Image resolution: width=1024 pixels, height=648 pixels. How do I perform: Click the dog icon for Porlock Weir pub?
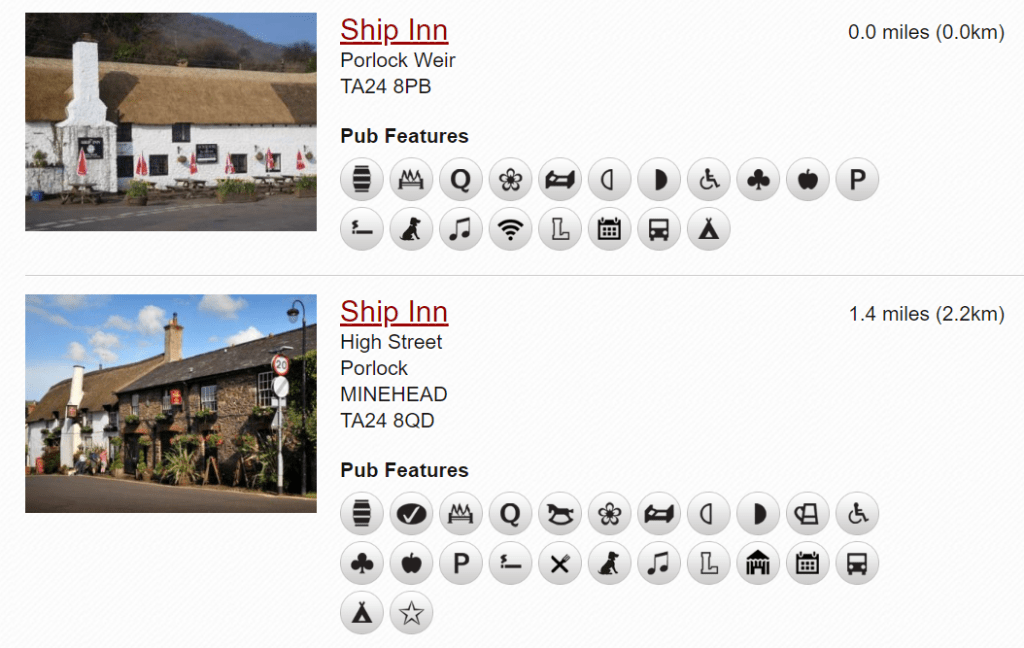point(411,229)
